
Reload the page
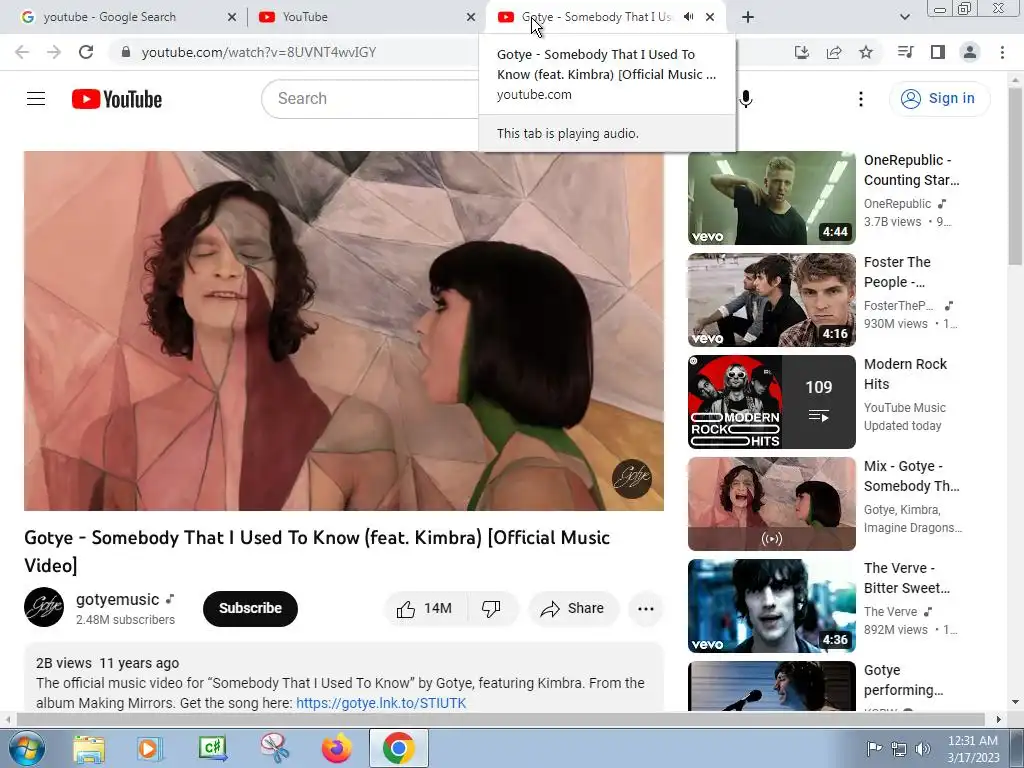[86, 52]
